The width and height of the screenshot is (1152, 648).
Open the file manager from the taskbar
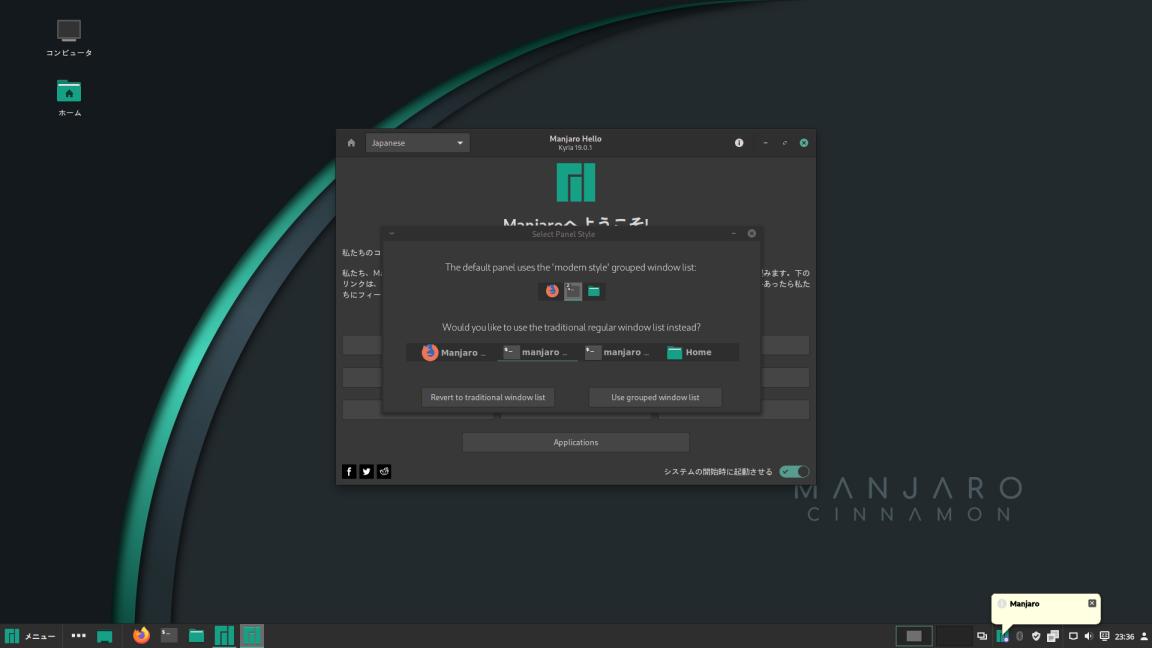196,635
